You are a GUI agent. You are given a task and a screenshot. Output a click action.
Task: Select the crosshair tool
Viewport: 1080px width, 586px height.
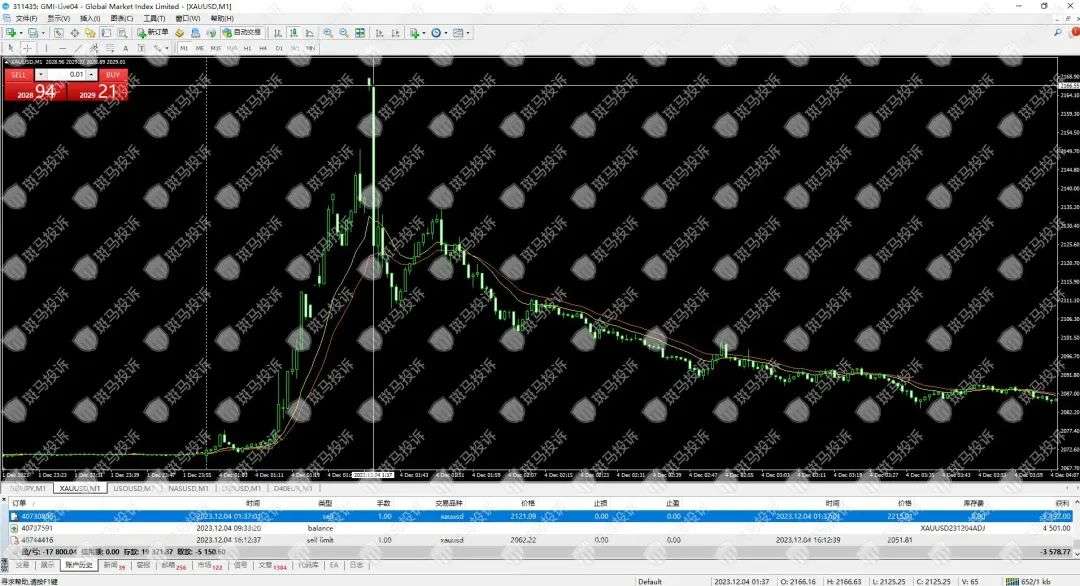click(28, 48)
